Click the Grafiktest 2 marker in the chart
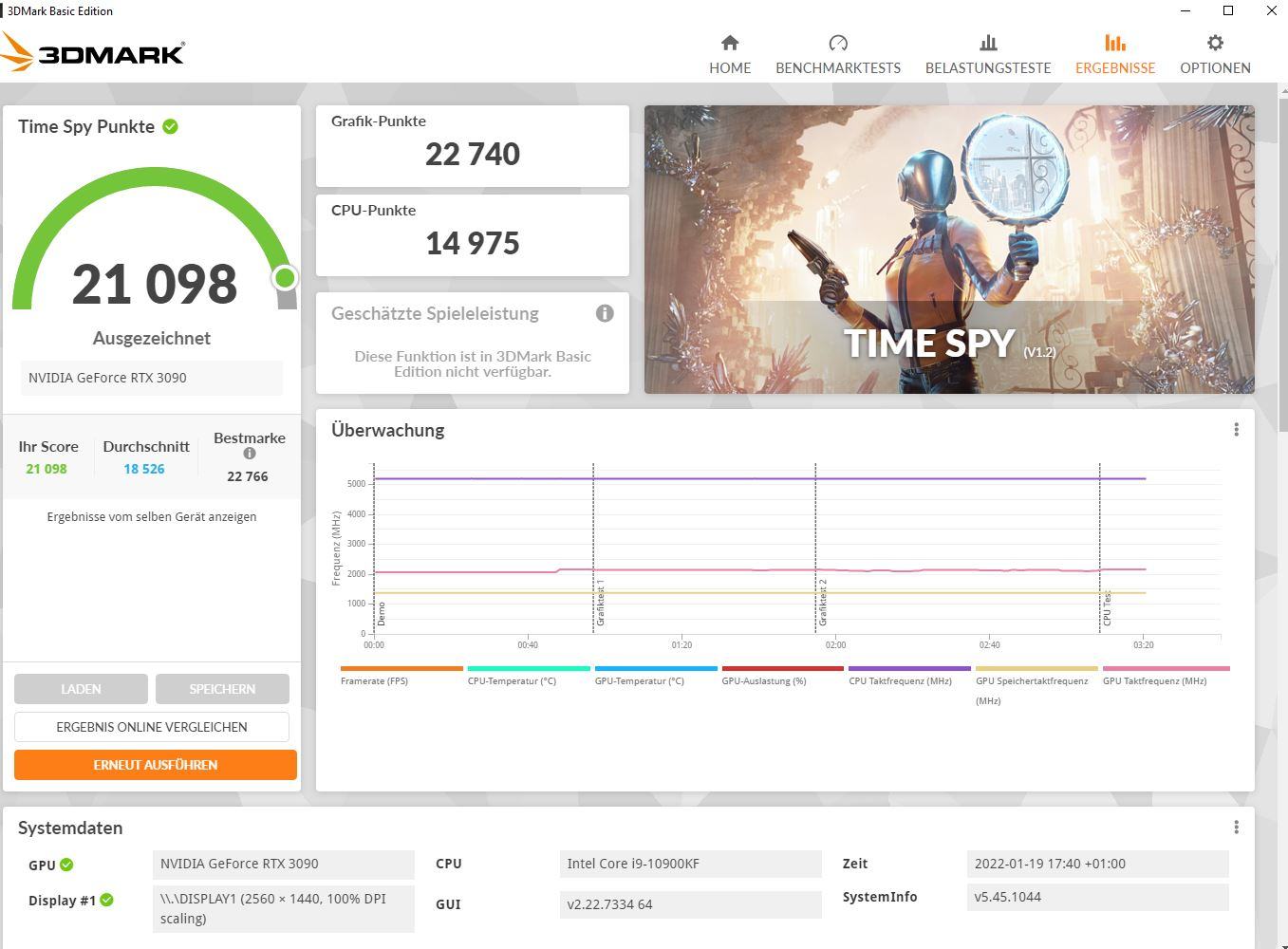1288x949 pixels. tap(823, 603)
